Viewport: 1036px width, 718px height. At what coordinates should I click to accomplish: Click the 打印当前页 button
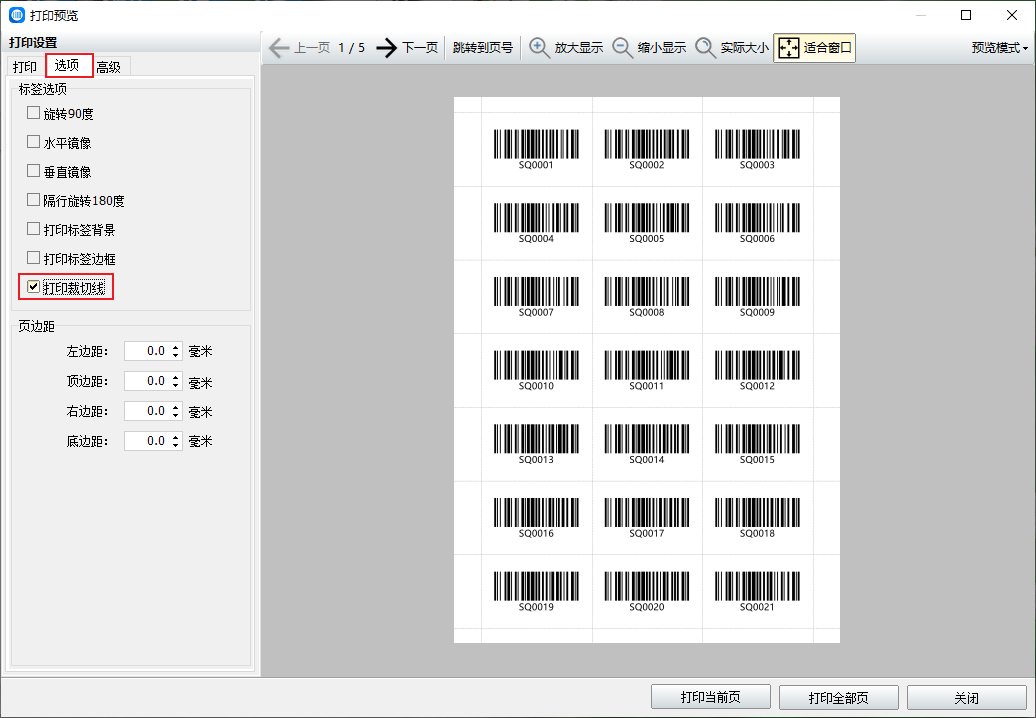coord(711,698)
